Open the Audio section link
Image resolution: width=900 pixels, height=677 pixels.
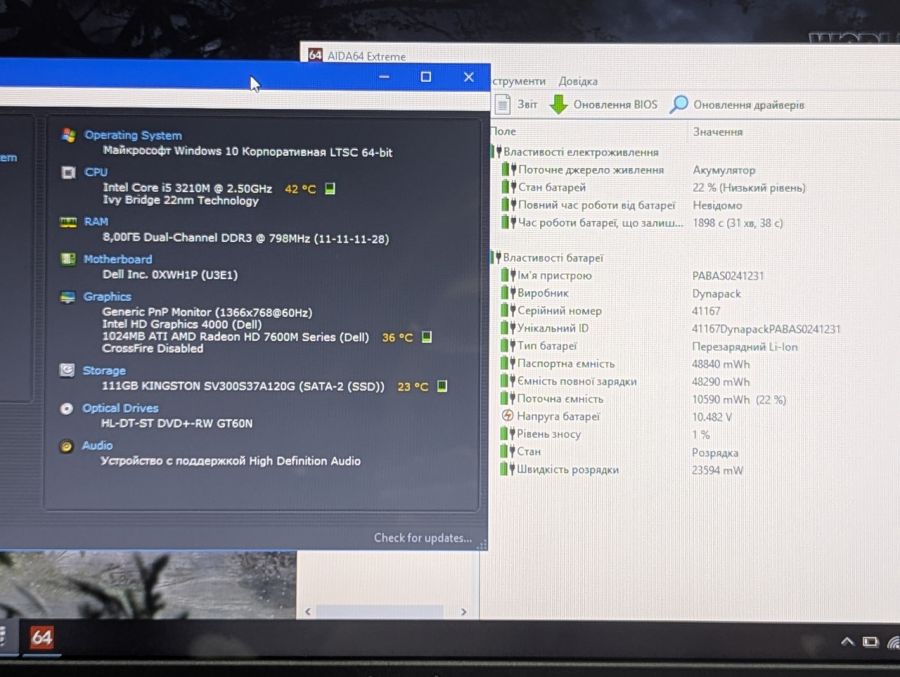coord(97,445)
